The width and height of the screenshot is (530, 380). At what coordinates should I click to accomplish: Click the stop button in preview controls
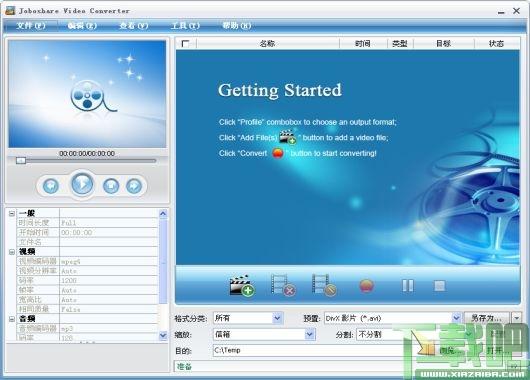[111, 186]
